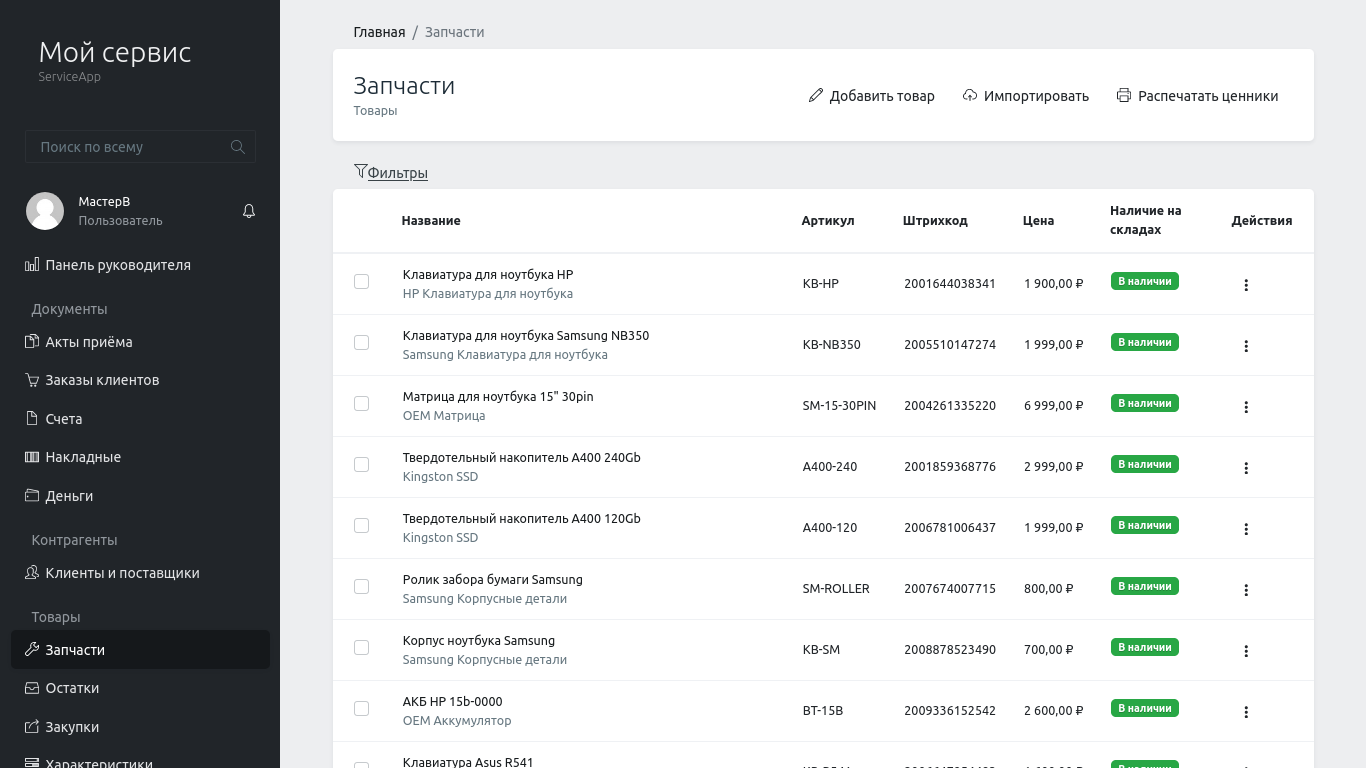Navigate to Счета

pos(140,419)
